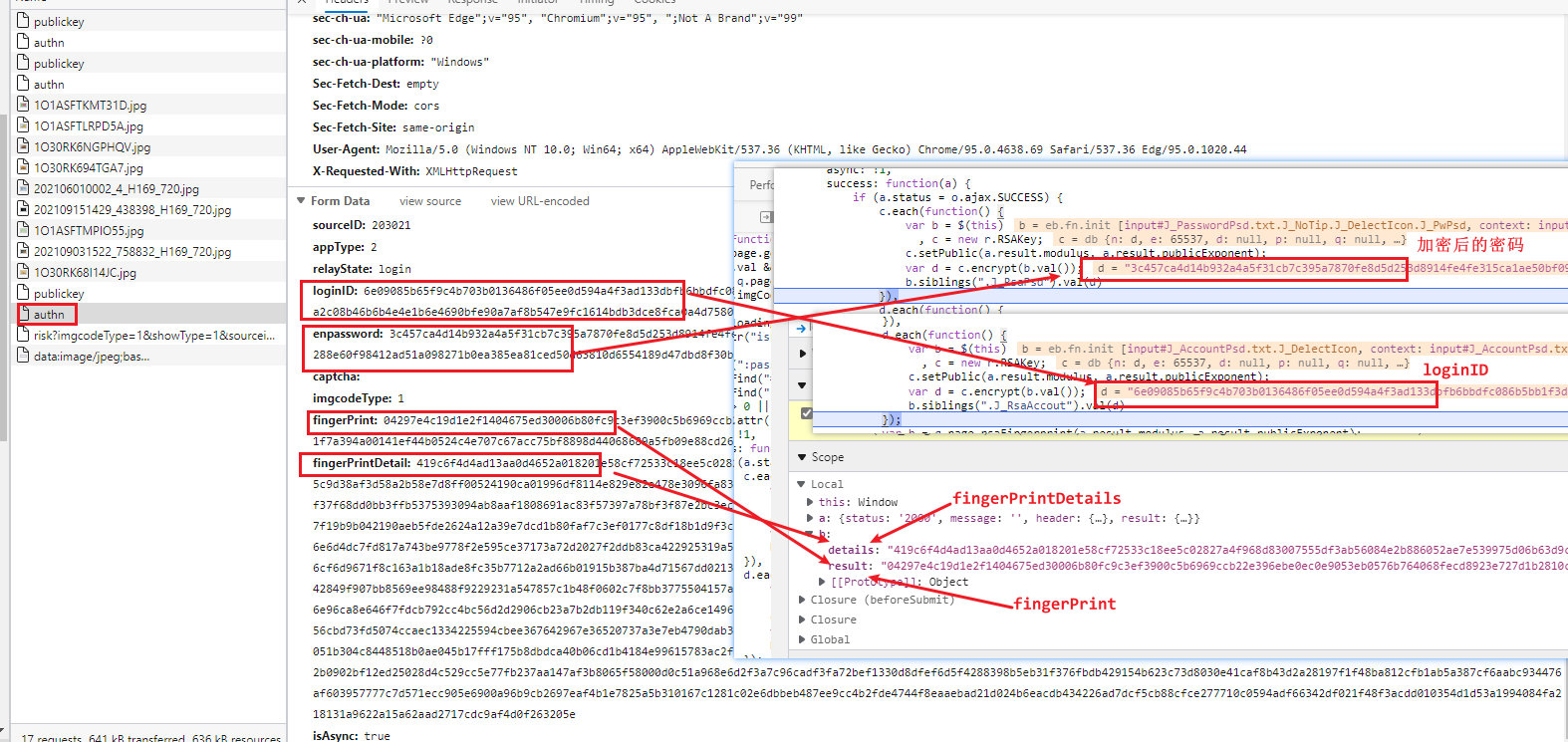
Task: Click the thumbnail icon of 202109151429_438398_H169_720.jpg
Action: pos(23,209)
